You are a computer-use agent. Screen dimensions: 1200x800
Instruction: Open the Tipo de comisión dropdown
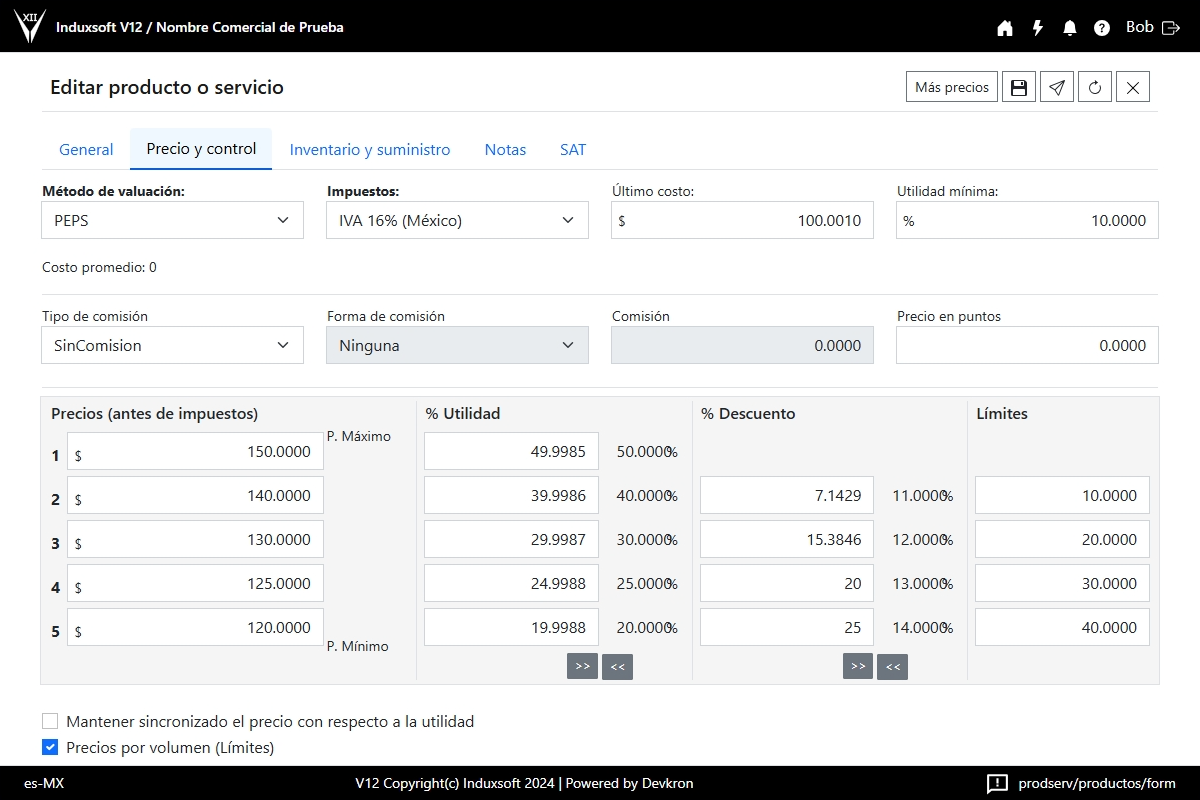(x=172, y=345)
